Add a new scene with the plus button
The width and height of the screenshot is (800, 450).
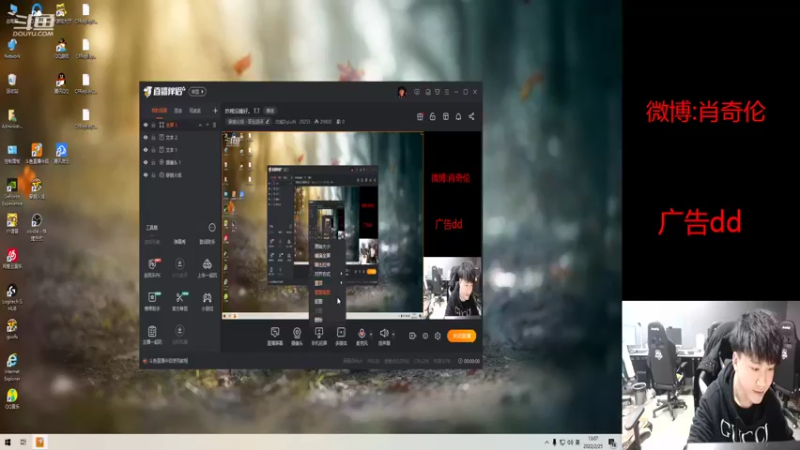[215, 111]
